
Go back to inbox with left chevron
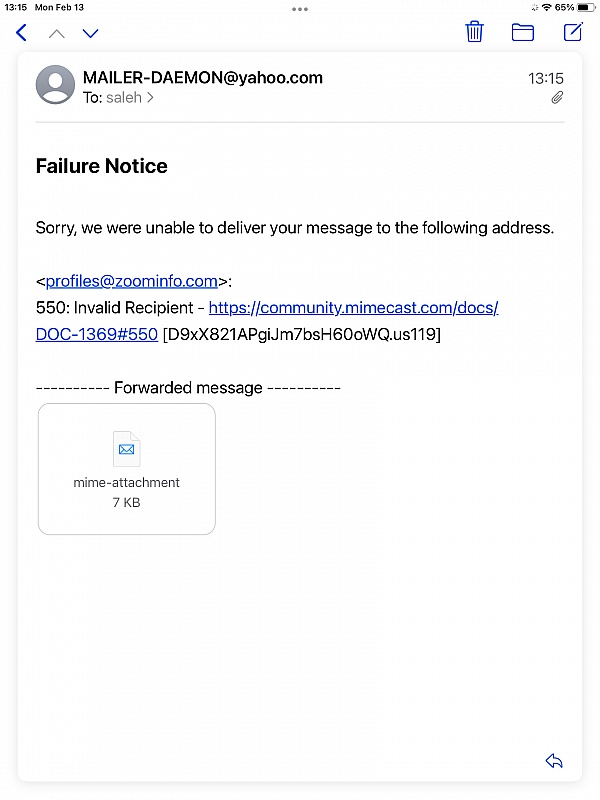point(20,32)
